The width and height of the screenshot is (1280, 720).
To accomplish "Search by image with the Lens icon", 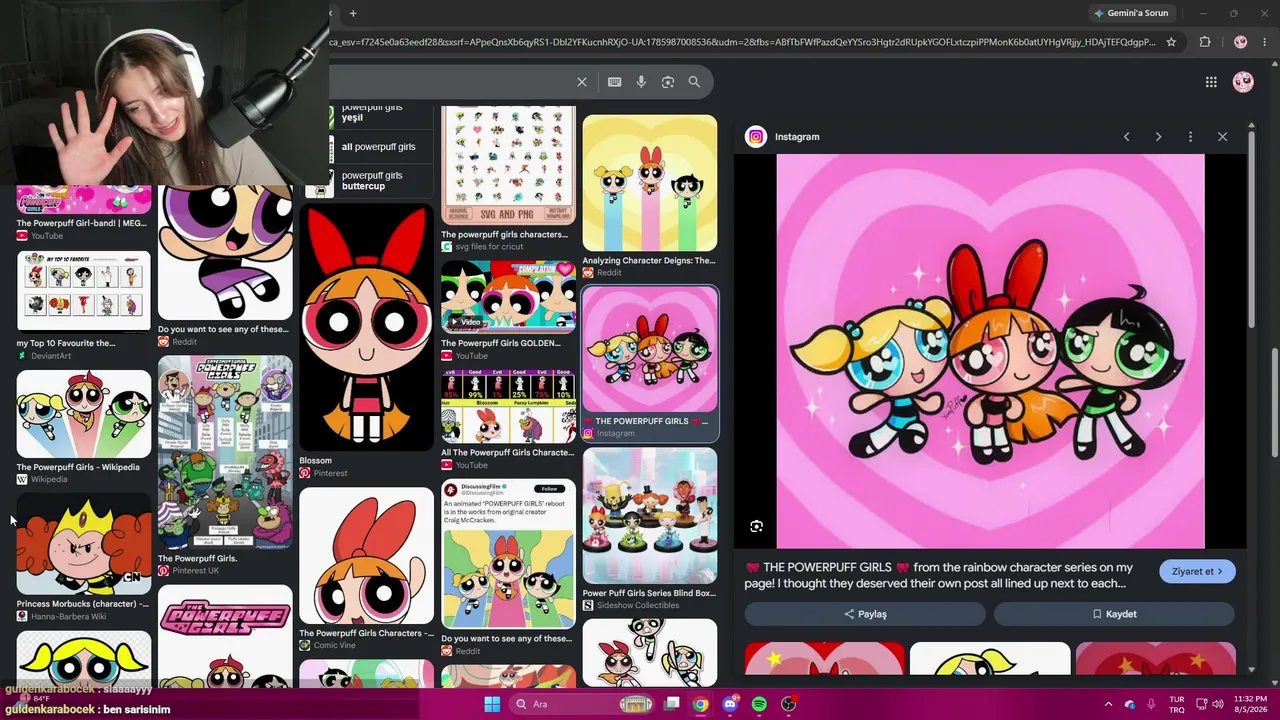I will pos(668,82).
